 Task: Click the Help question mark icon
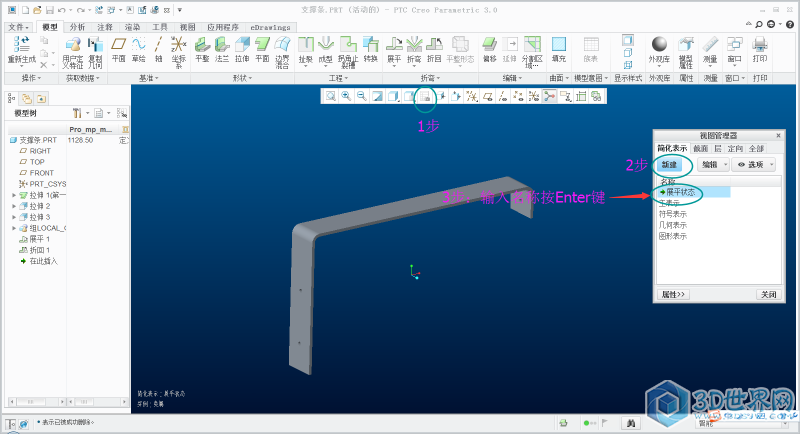click(790, 24)
